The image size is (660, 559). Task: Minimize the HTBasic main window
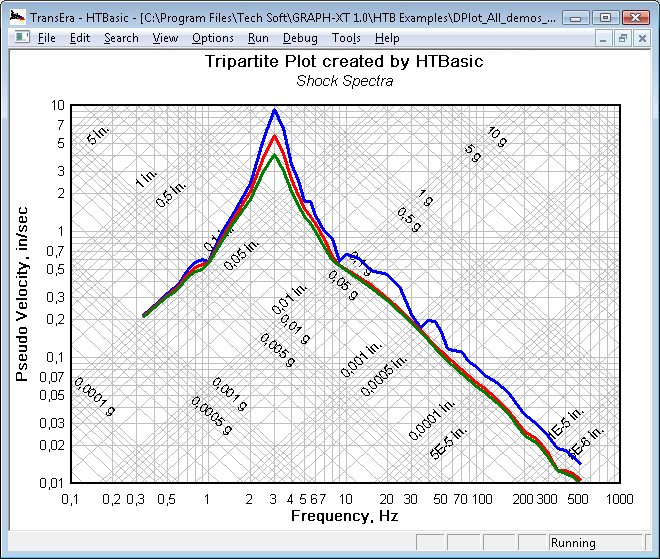(x=575, y=18)
